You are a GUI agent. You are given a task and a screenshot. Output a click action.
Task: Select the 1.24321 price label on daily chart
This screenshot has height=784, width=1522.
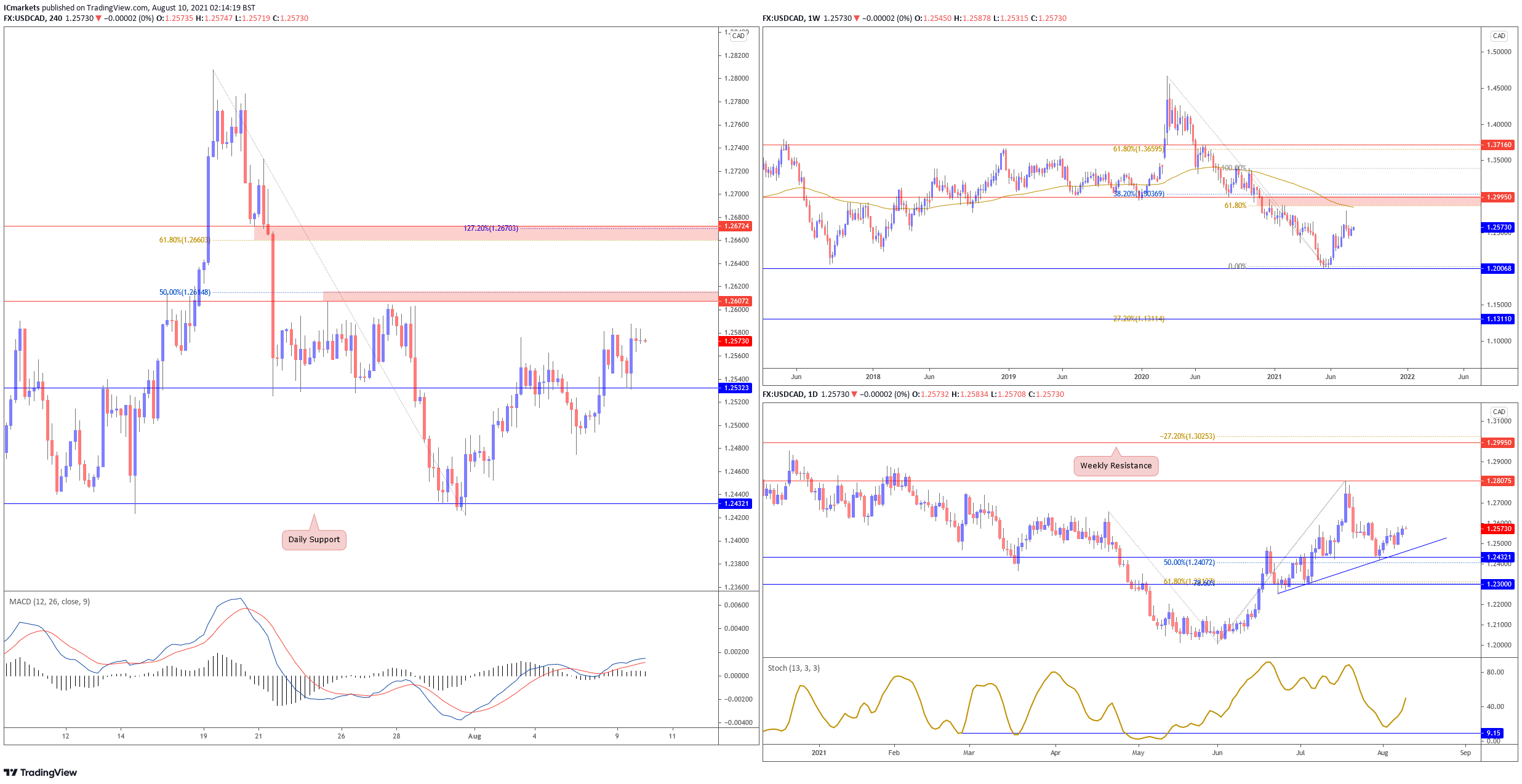[1497, 557]
